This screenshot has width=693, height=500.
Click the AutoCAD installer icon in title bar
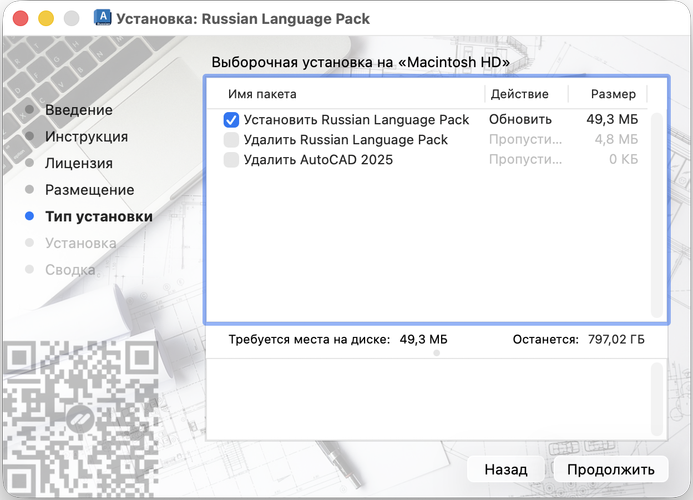(x=103, y=18)
